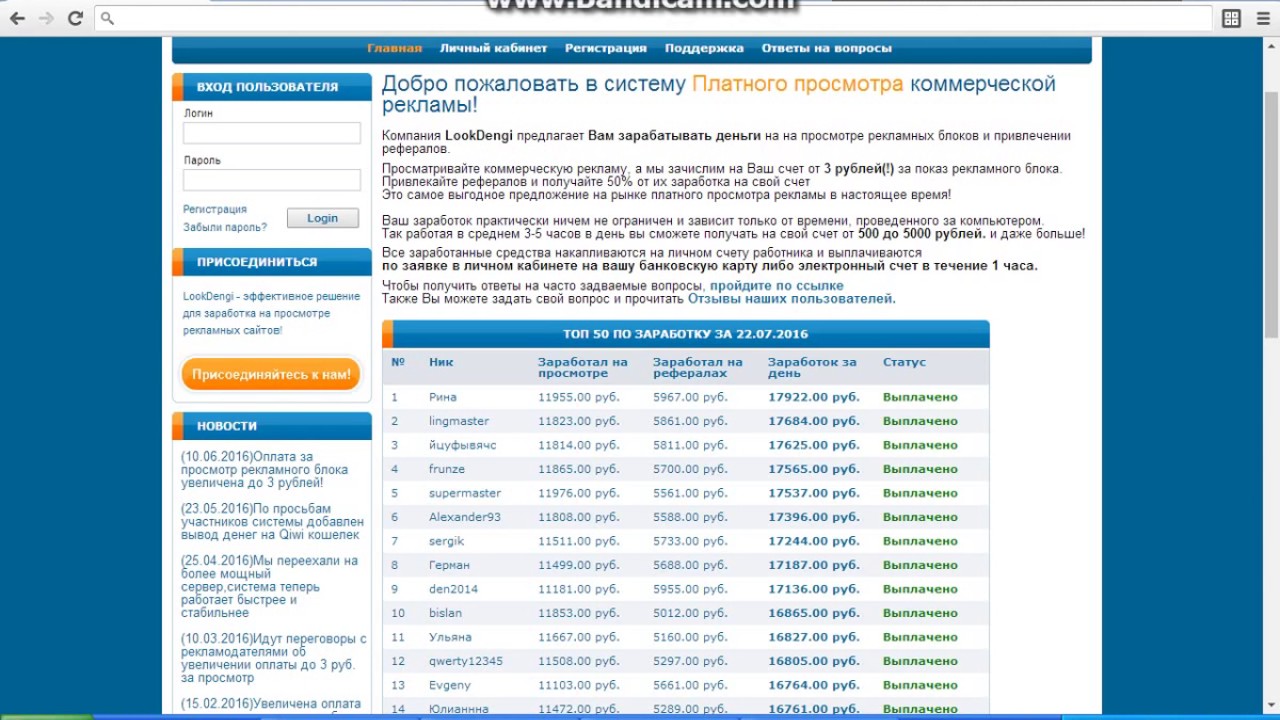Reload the page with the refresh icon
The height and width of the screenshot is (720, 1280).
click(75, 18)
